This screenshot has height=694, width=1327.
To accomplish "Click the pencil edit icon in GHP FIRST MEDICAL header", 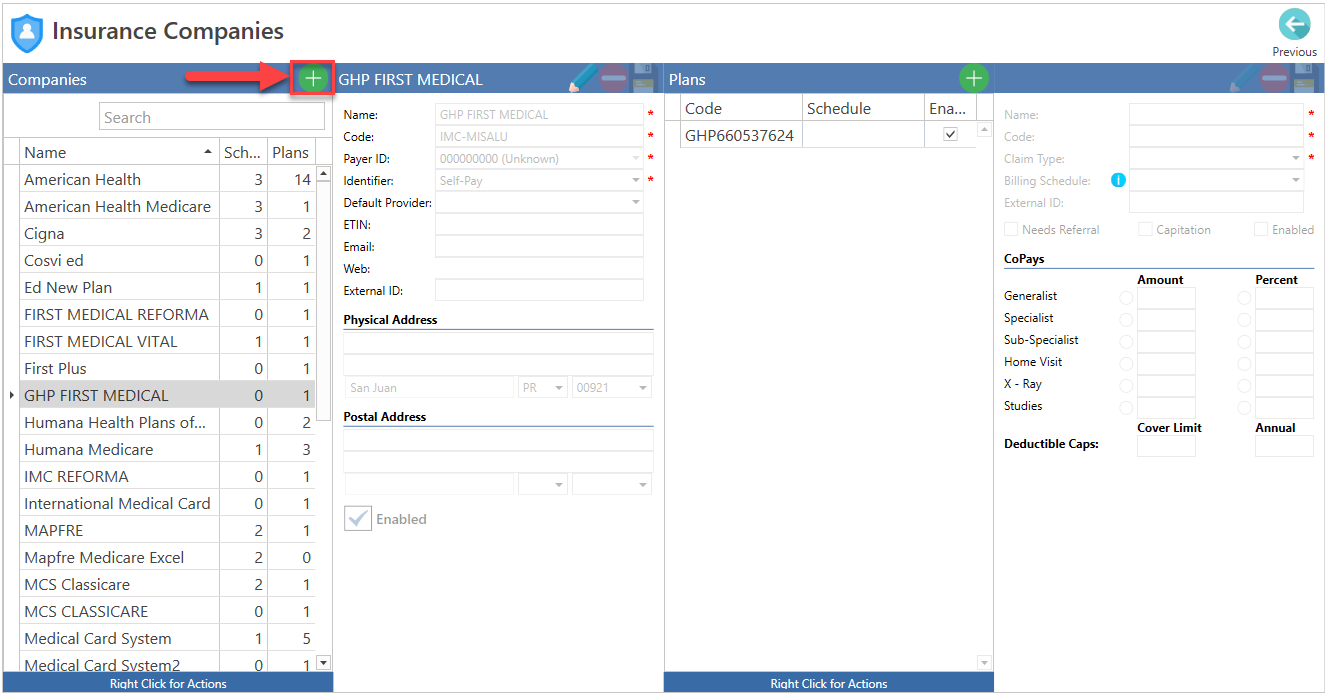I will click(583, 78).
